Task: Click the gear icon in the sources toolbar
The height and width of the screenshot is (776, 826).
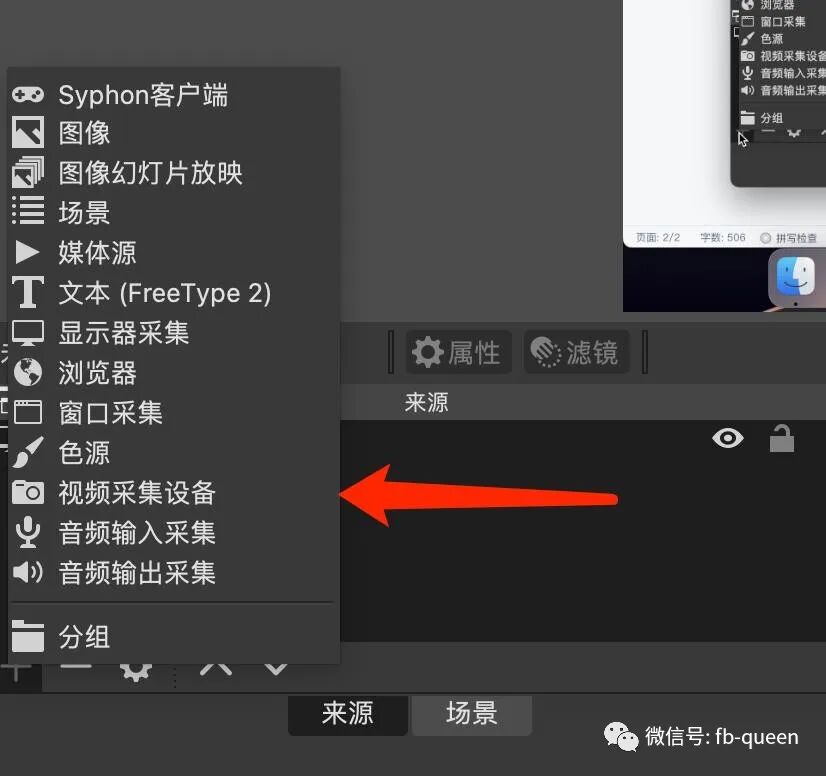Action: (136, 670)
